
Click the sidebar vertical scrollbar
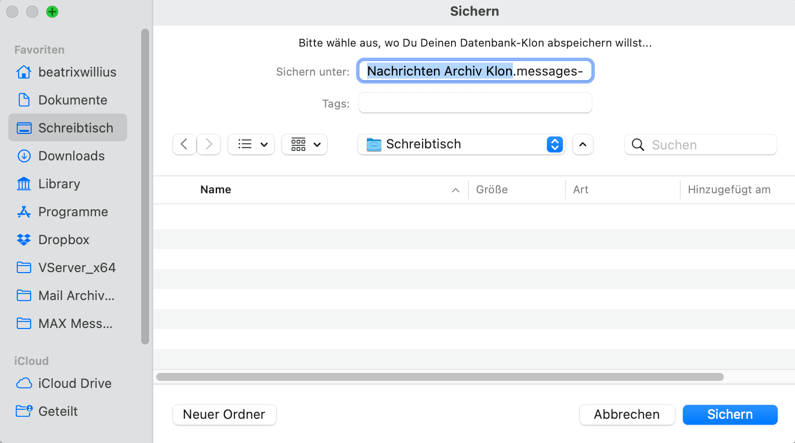(145, 187)
